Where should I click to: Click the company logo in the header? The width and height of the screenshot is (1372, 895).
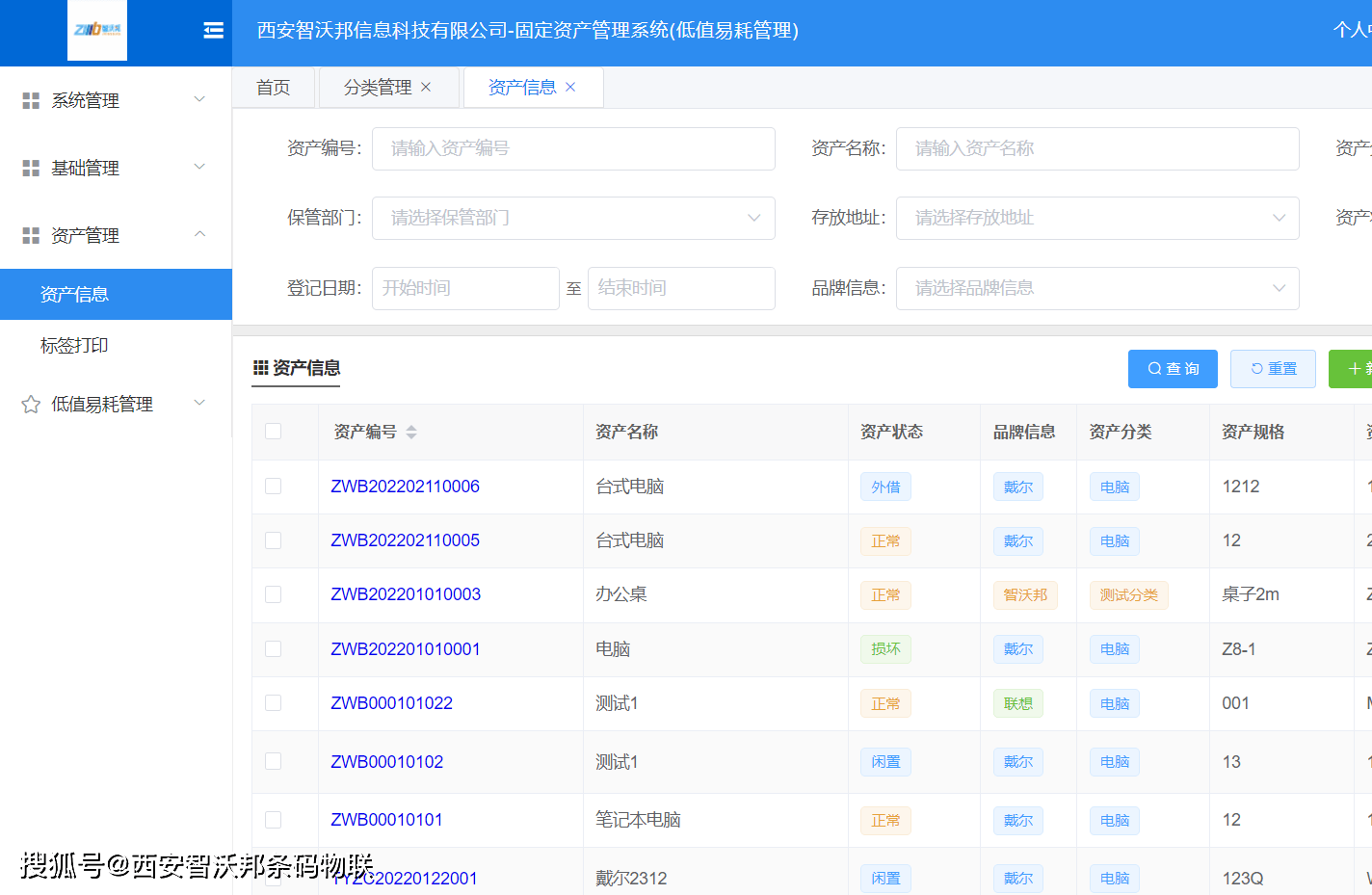point(97,30)
